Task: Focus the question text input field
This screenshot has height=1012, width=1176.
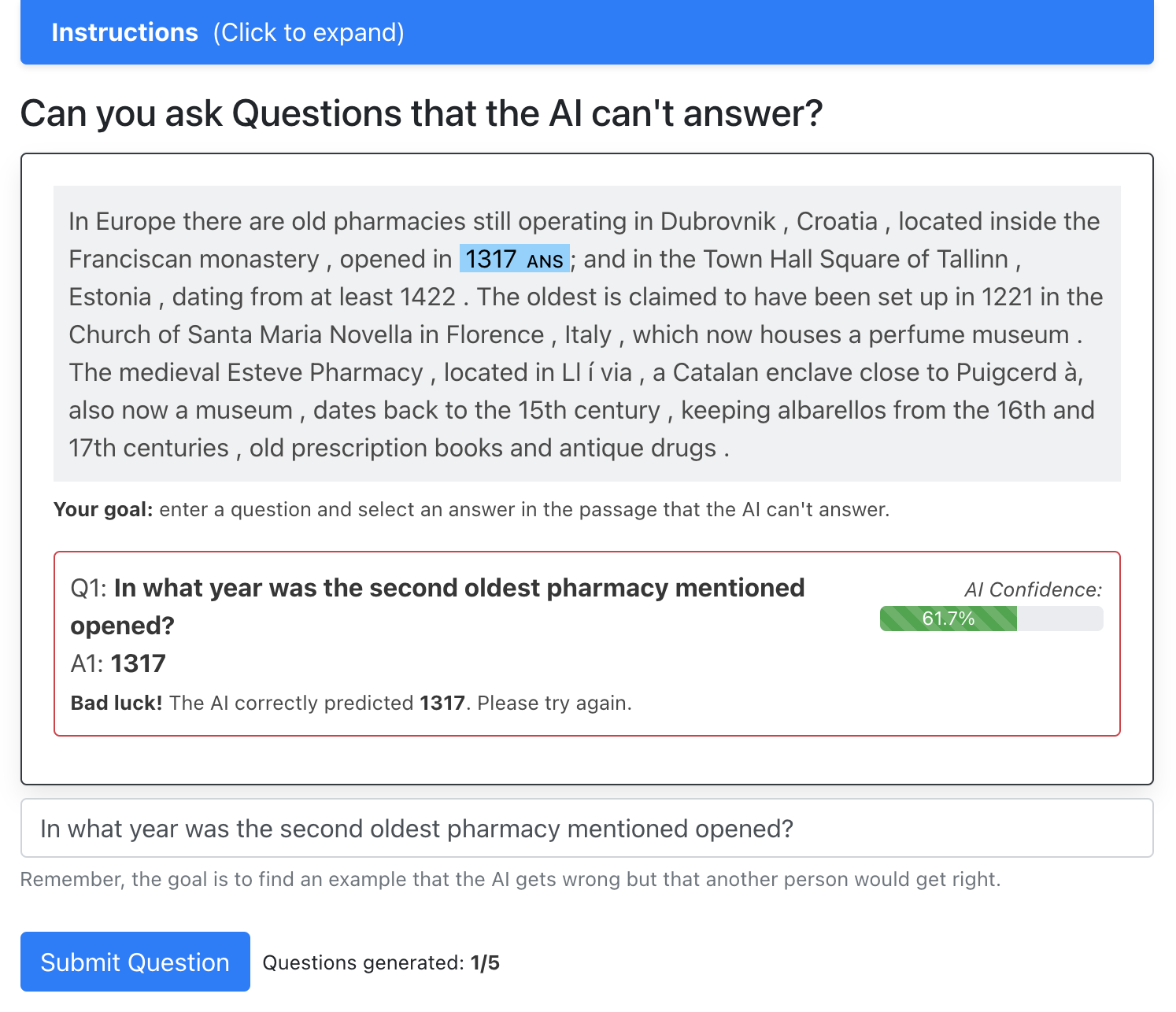Action: pos(586,828)
